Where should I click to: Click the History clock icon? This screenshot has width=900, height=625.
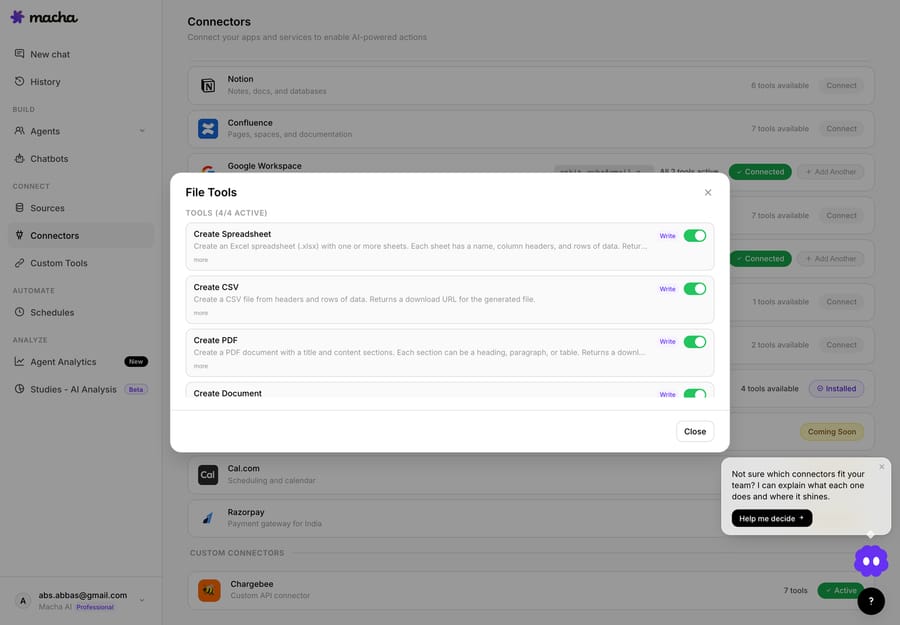click(20, 81)
